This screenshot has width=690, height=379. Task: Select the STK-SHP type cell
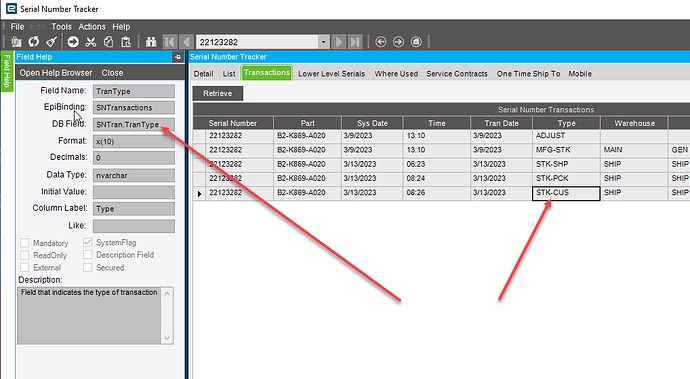click(566, 164)
